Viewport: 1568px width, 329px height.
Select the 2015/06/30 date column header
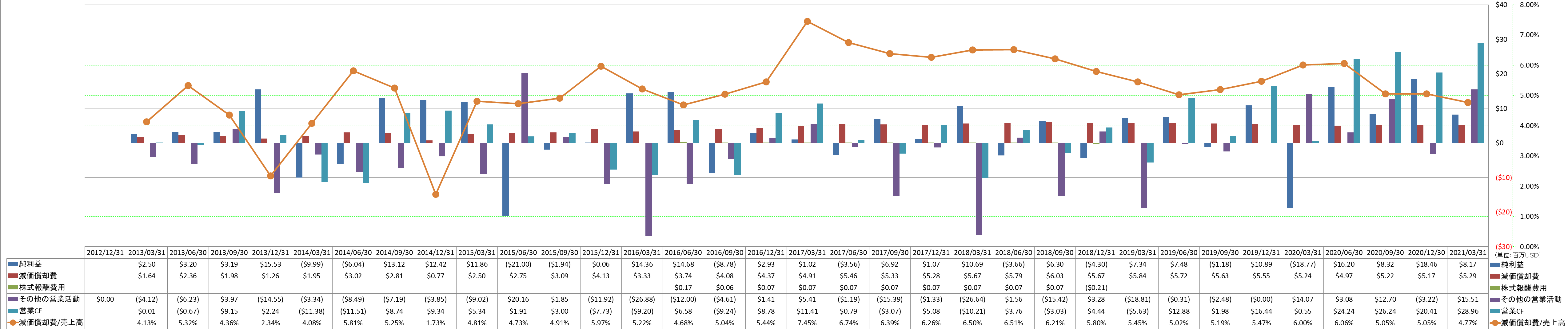(x=518, y=253)
